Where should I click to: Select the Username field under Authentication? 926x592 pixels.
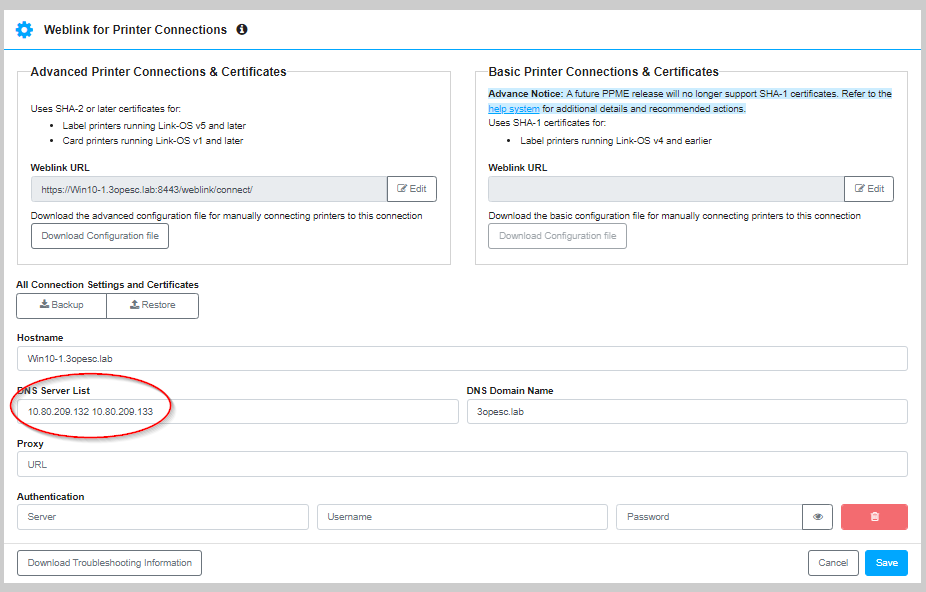(x=462, y=516)
